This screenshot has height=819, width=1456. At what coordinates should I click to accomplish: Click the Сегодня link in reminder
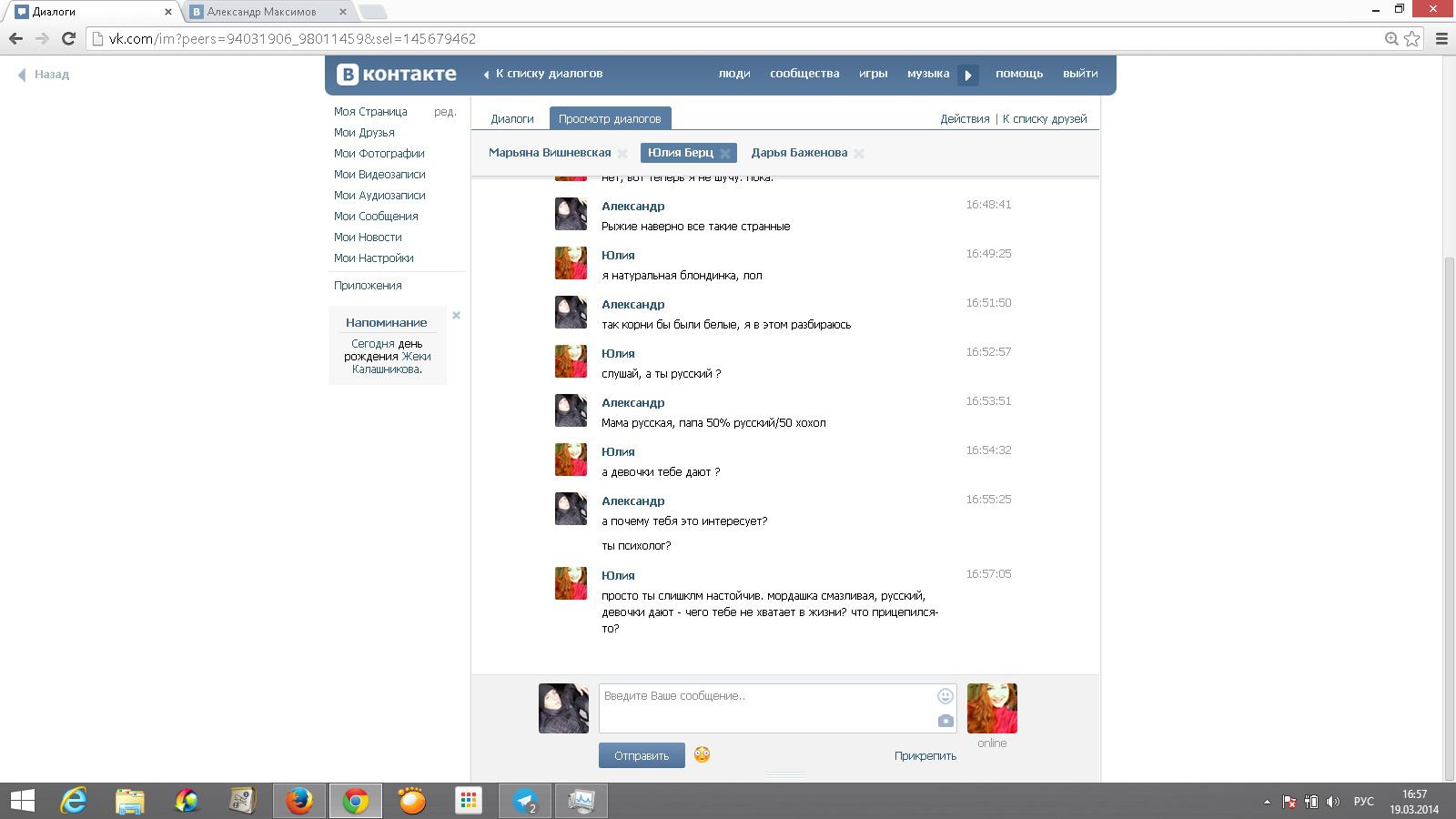pyautogui.click(x=373, y=344)
